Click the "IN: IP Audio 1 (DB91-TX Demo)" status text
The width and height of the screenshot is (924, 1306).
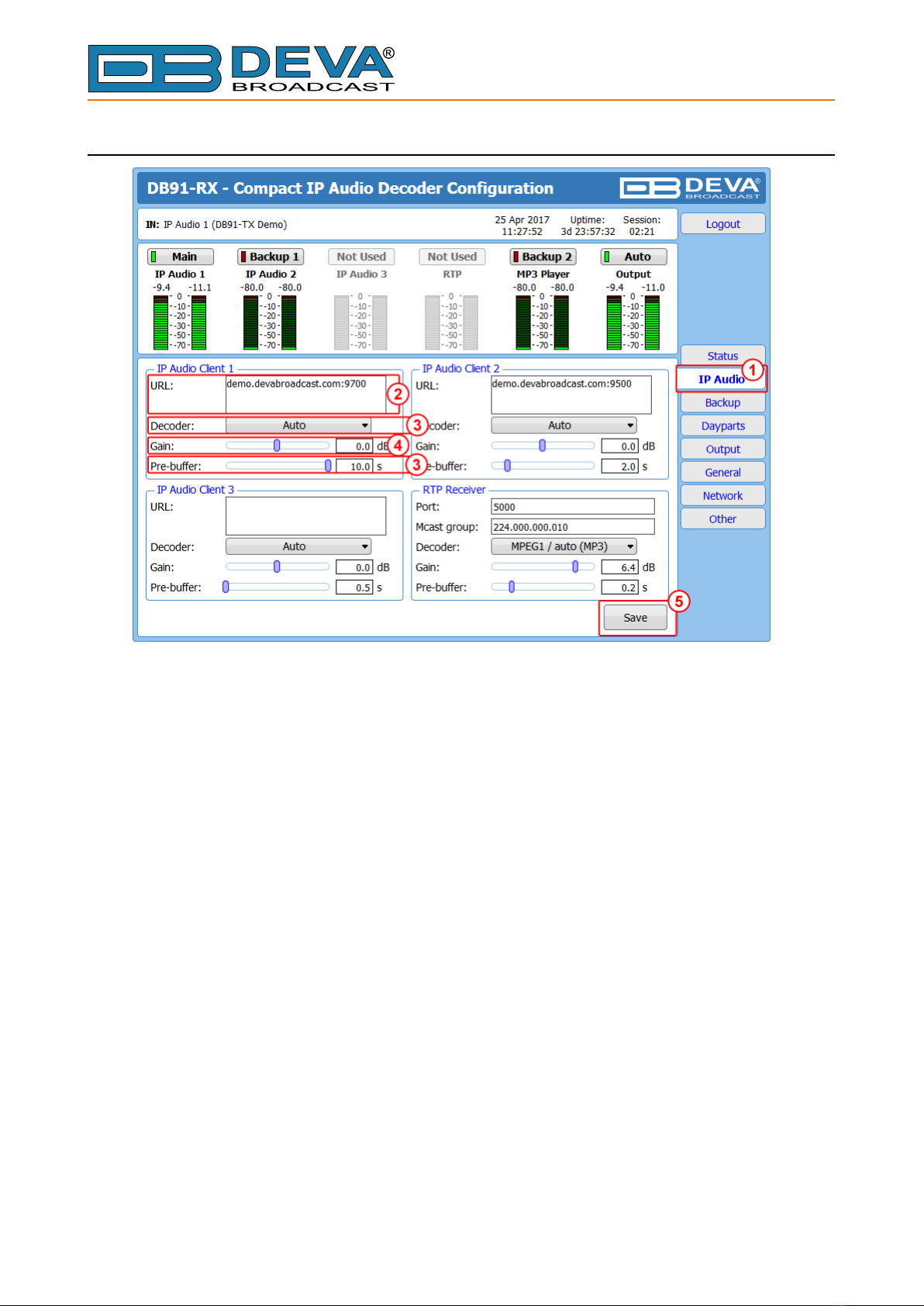tap(216, 225)
